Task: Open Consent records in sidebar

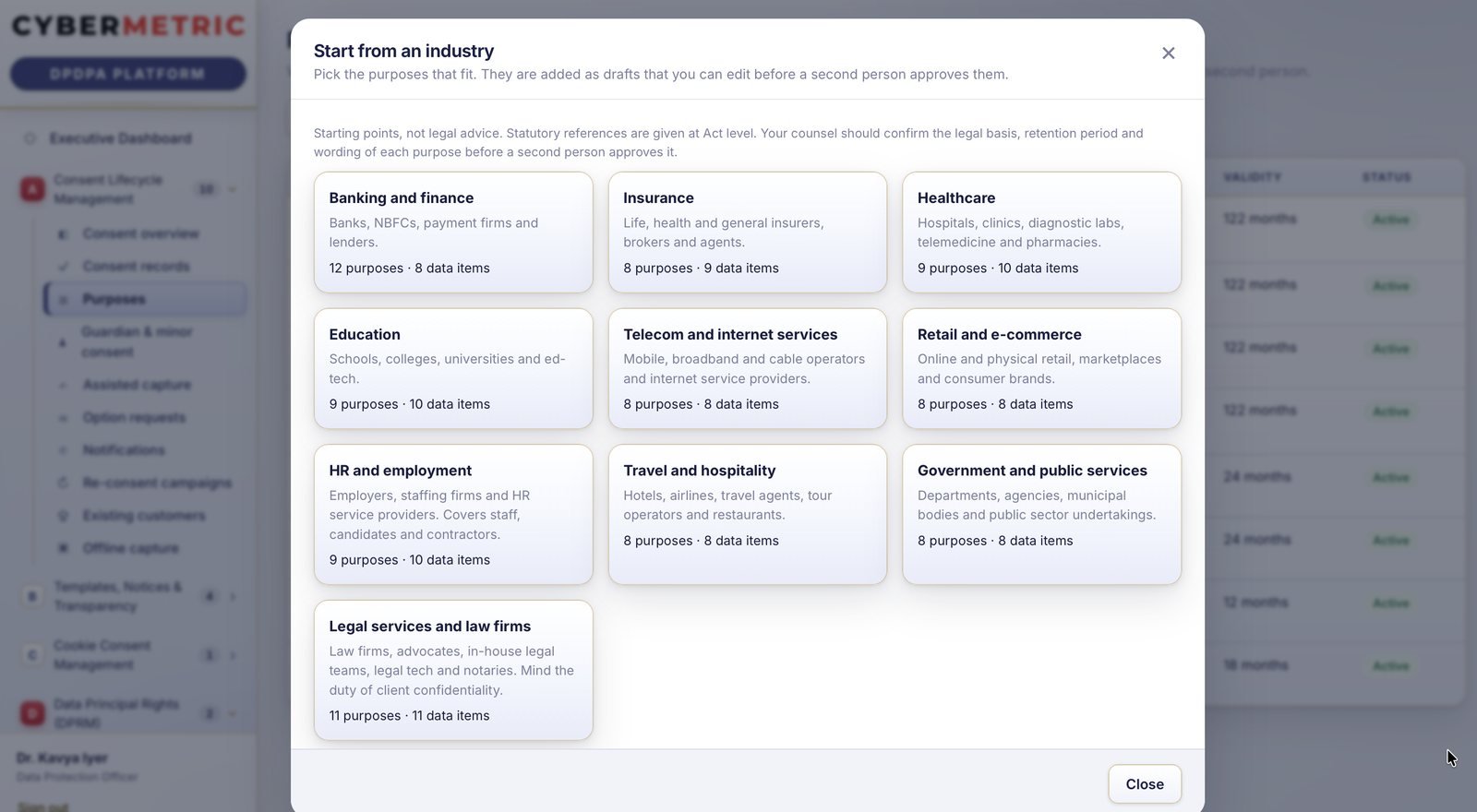Action: point(136,267)
